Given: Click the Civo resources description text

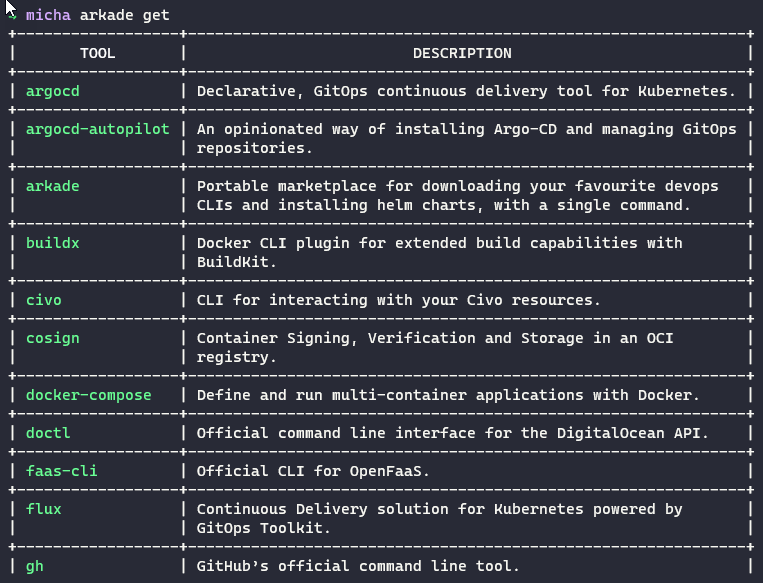Looking at the screenshot, I should (397, 300).
